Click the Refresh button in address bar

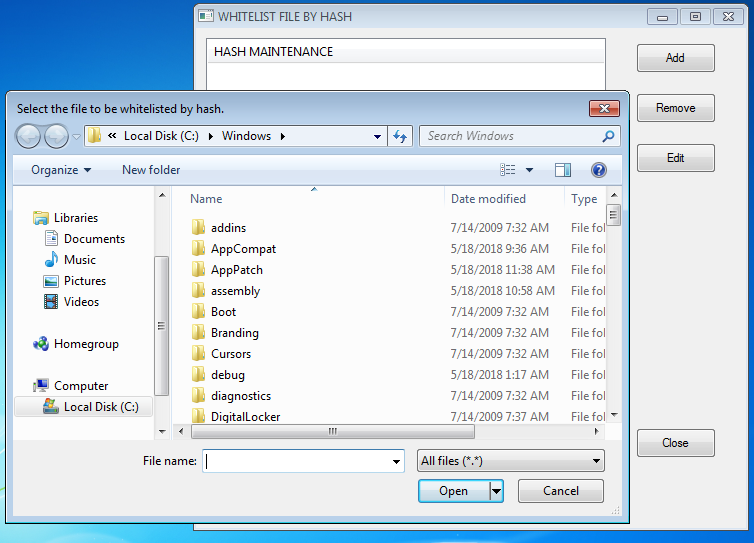coord(400,137)
